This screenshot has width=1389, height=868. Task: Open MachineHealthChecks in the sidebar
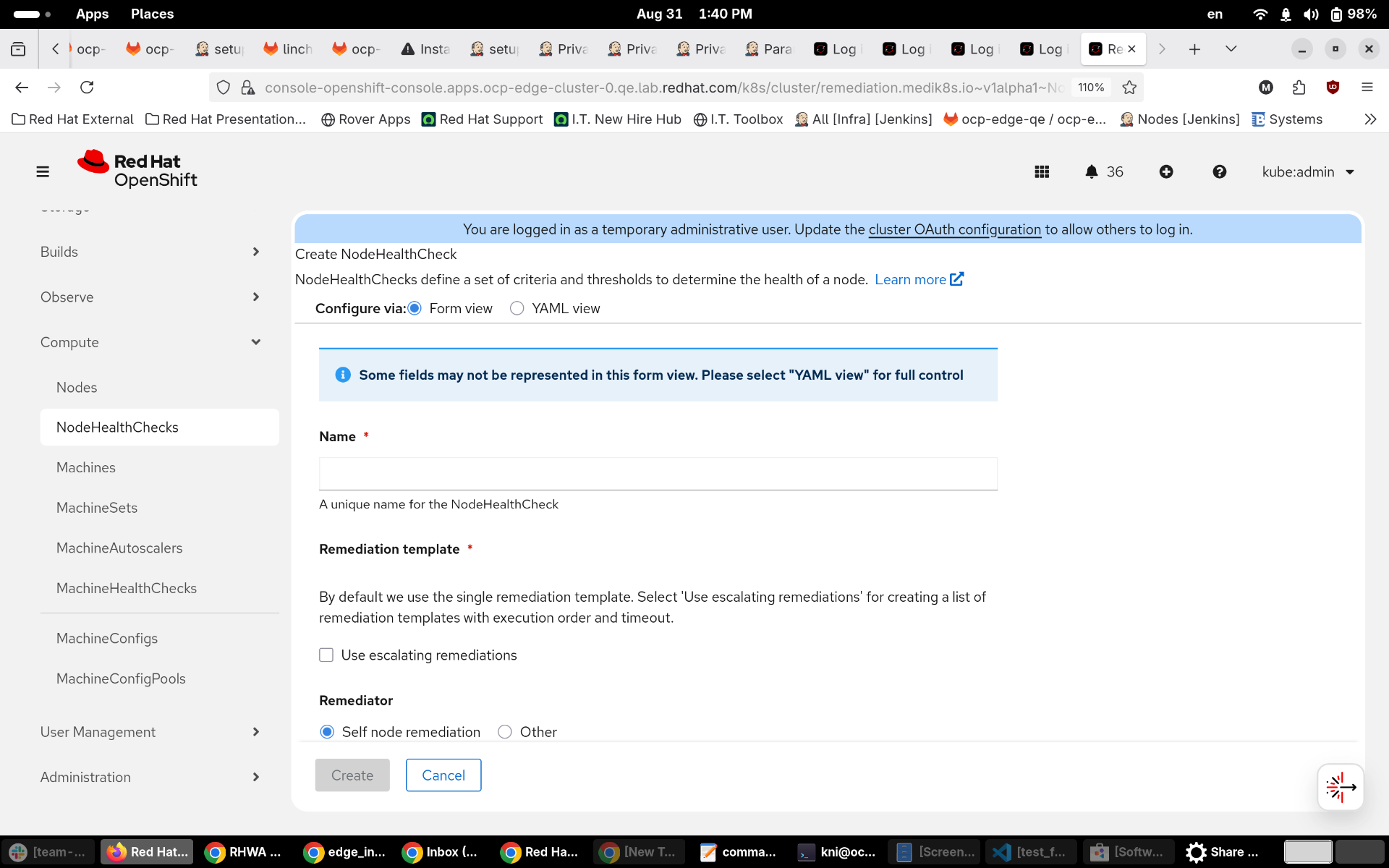[x=127, y=588]
